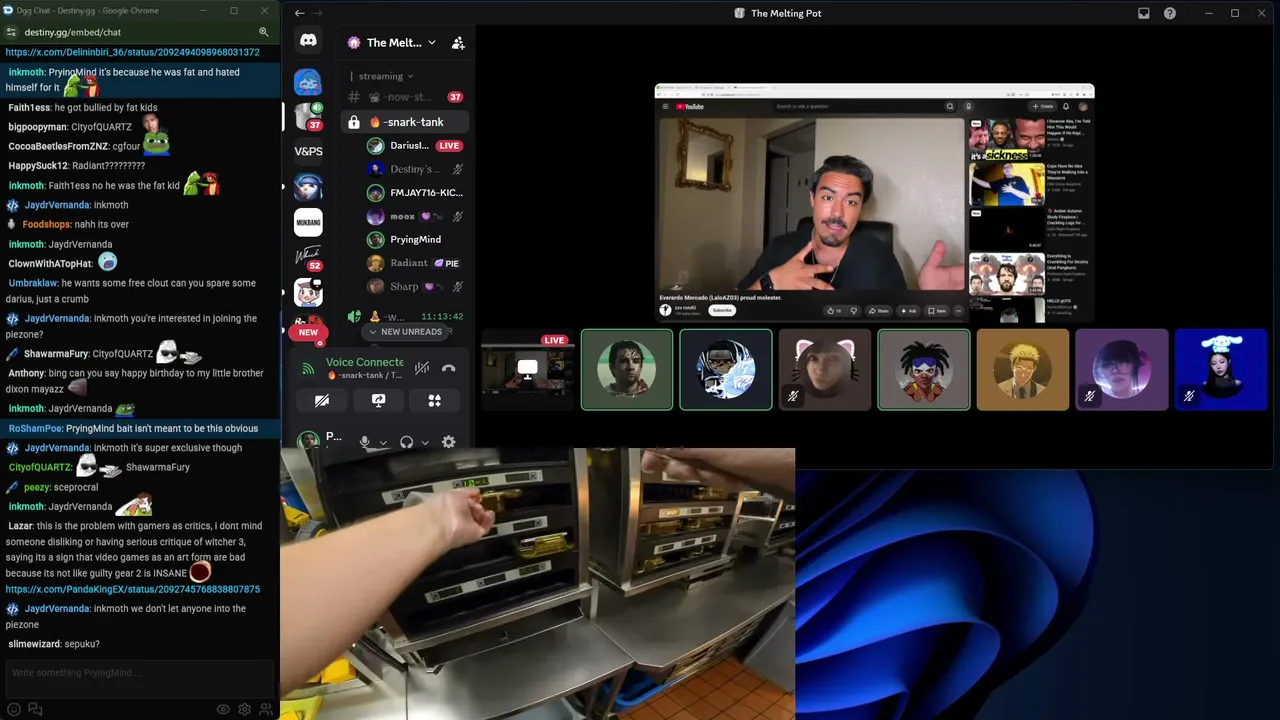Click username ClownWithATopHat in chat
The width and height of the screenshot is (1280, 720).
coord(50,264)
